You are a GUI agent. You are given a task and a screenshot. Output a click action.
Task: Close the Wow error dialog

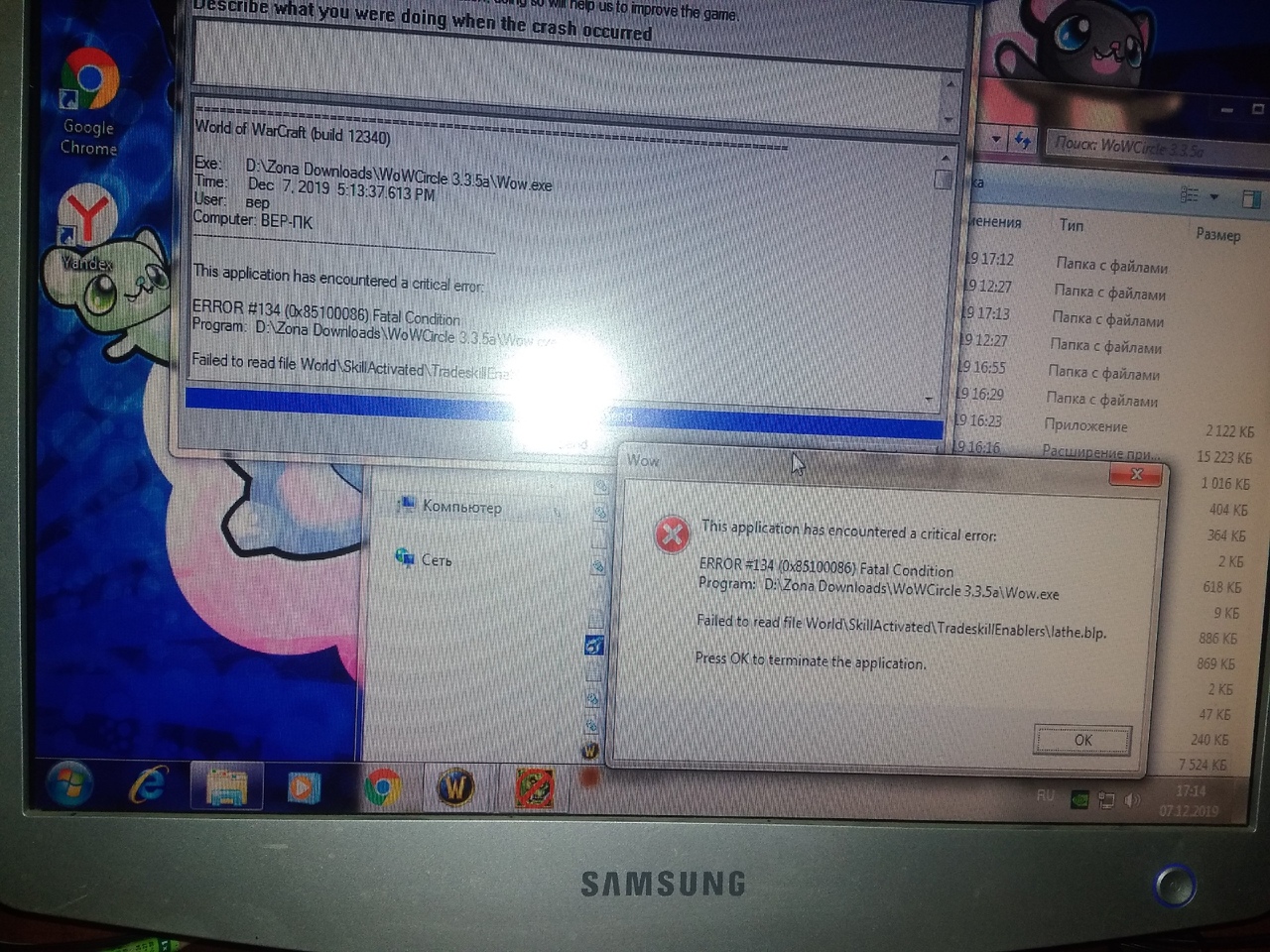[x=1136, y=475]
